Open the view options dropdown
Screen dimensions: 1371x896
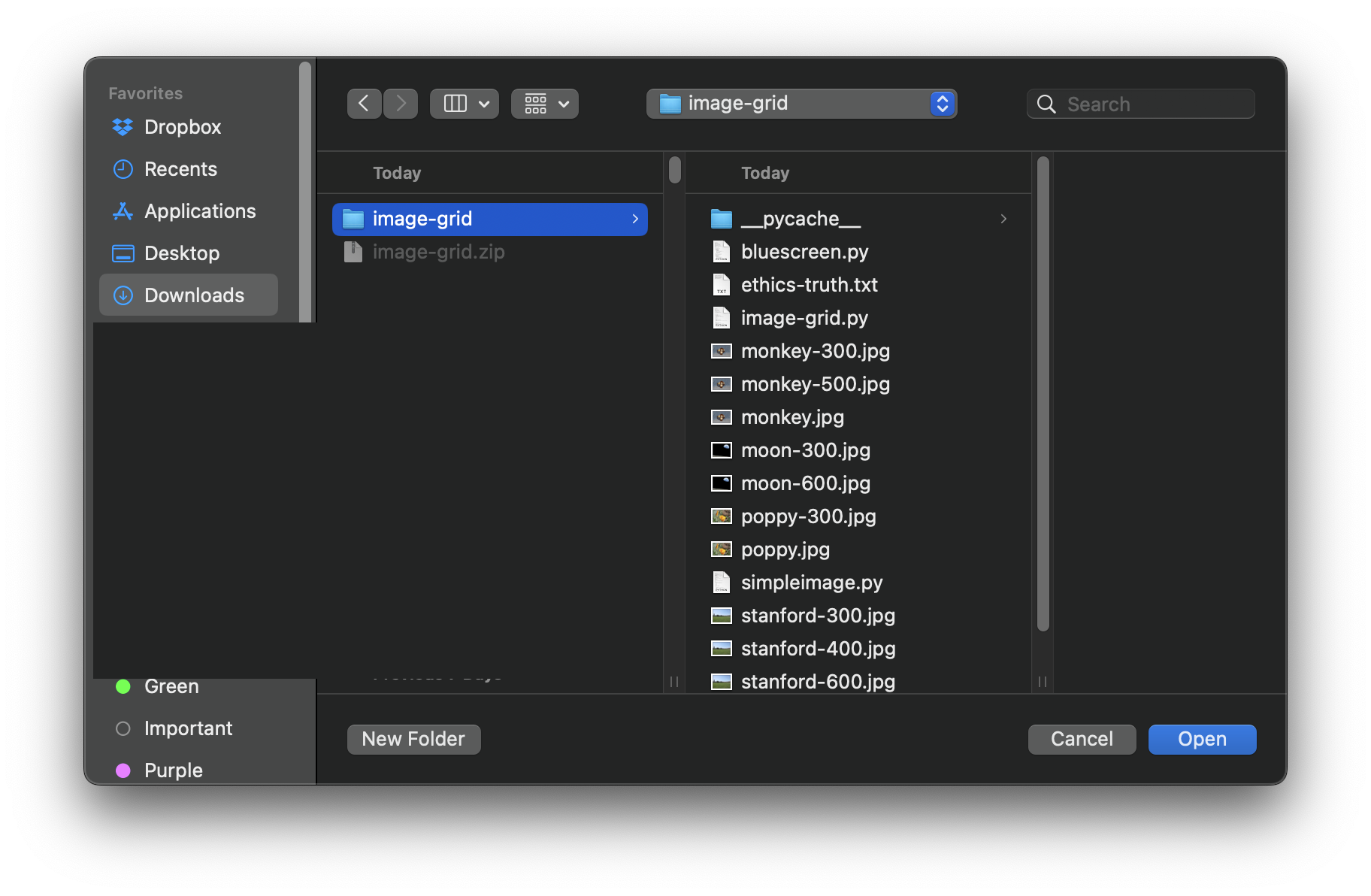point(544,103)
